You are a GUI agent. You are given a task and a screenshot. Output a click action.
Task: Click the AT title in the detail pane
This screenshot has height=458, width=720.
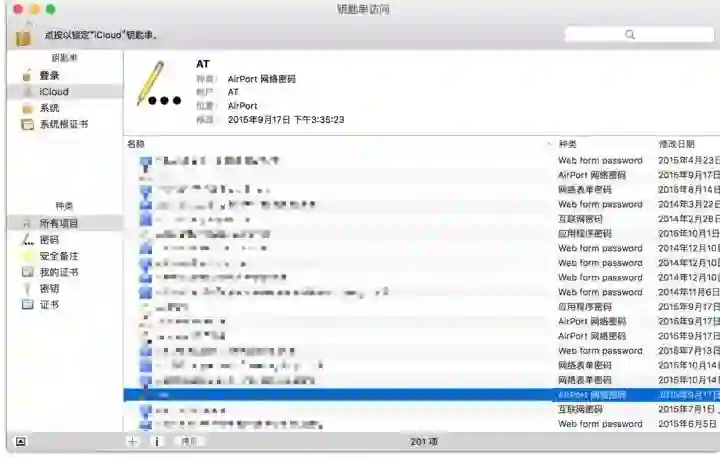(x=202, y=64)
